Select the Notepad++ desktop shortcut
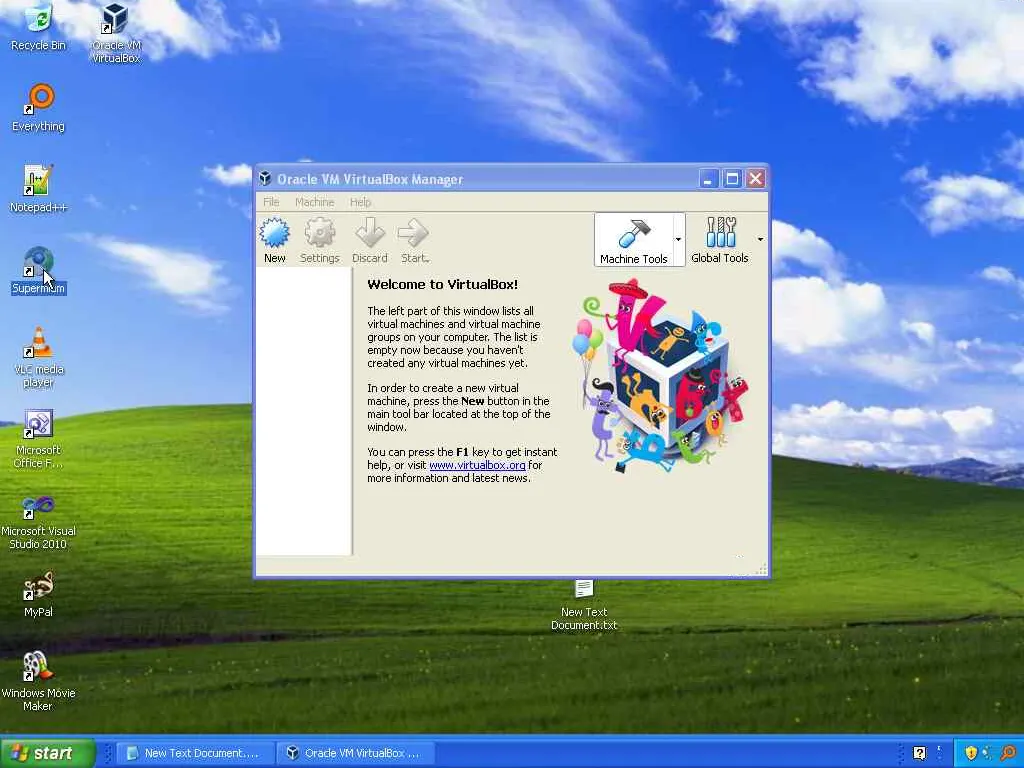Screen dimensions: 1024x768 39,189
